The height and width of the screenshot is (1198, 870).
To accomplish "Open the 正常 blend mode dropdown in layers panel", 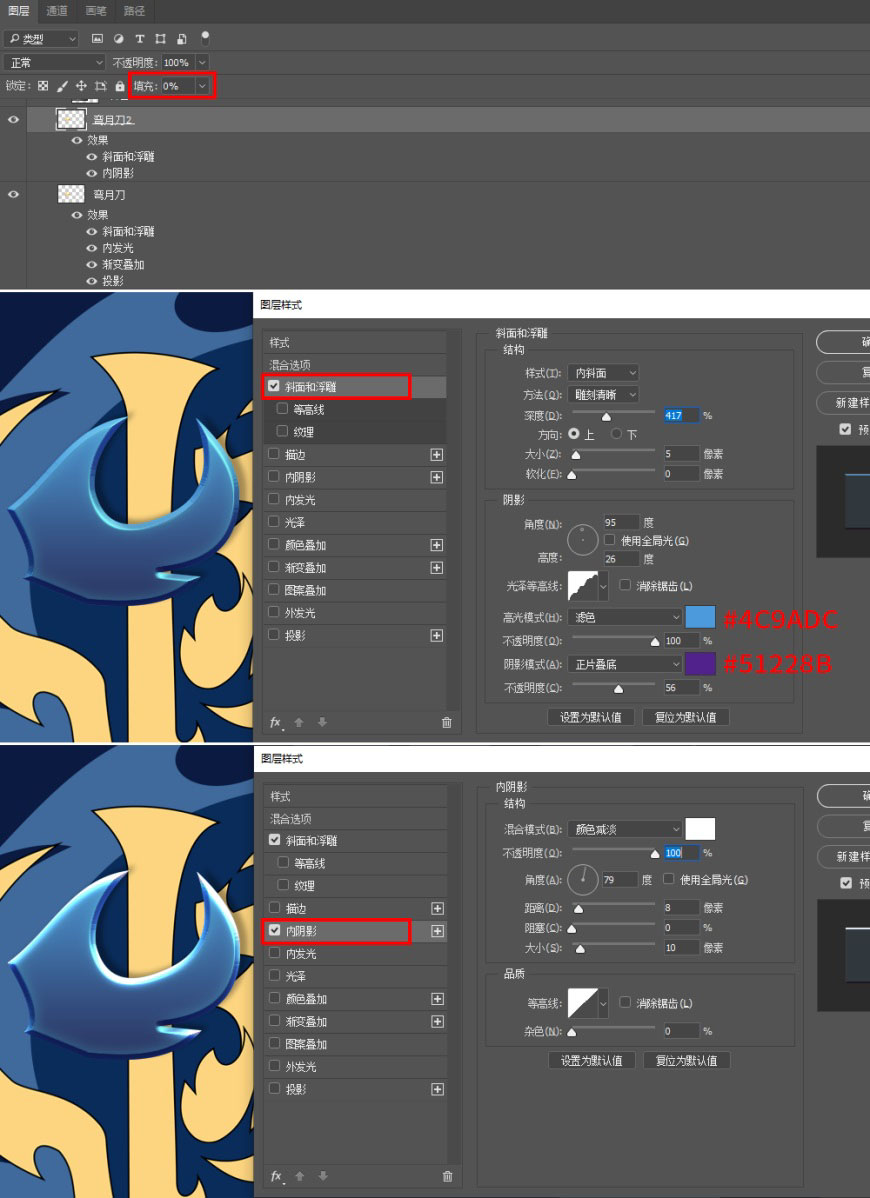I will point(54,63).
